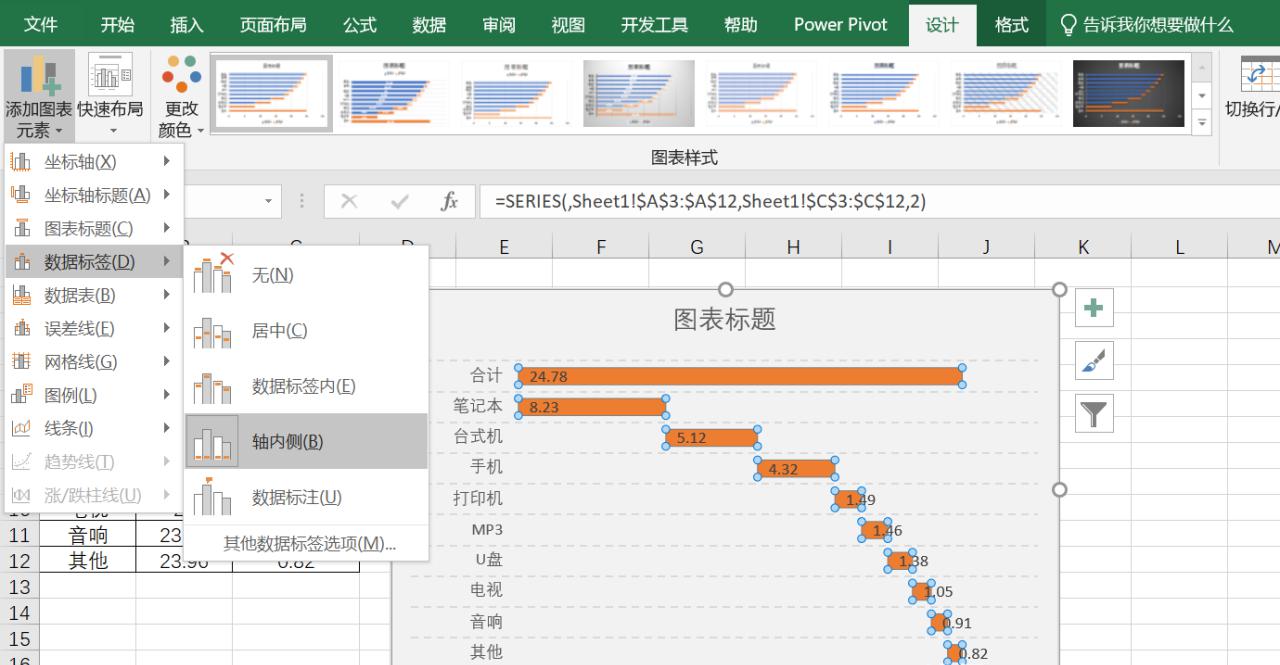Switch to the 数据 ribbon tab
Viewport: 1280px width, 665px height.
coord(429,25)
